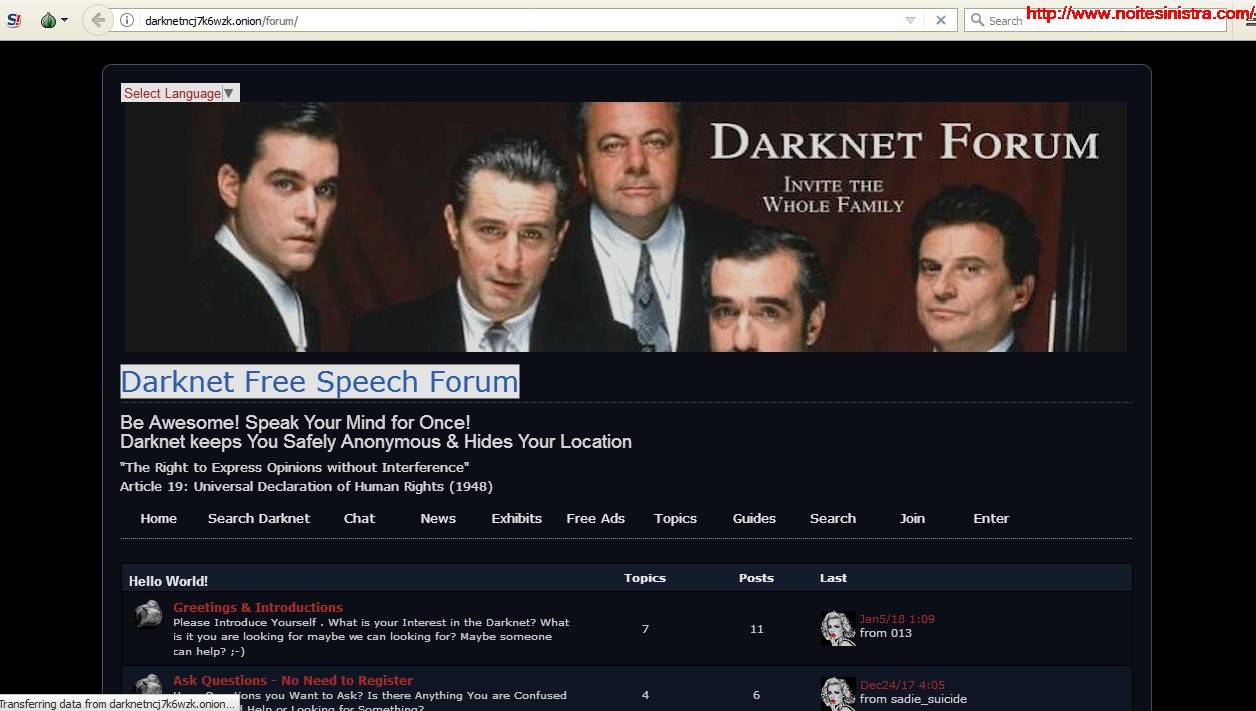Image resolution: width=1256 pixels, height=711 pixels.
Task: Go to the Home menu item
Action: (x=158, y=518)
